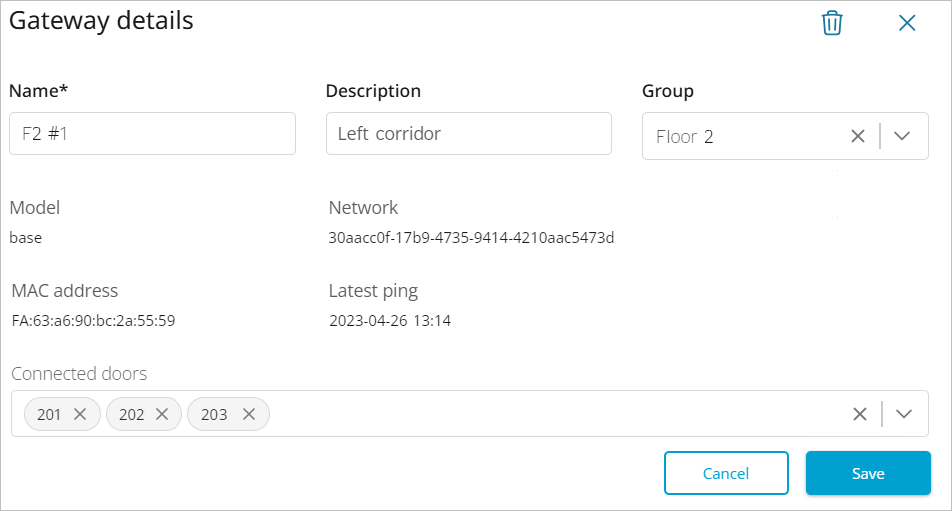Screen dimensions: 952x511
Task: Remove door 201 from connected doors
Action: pos(81,414)
